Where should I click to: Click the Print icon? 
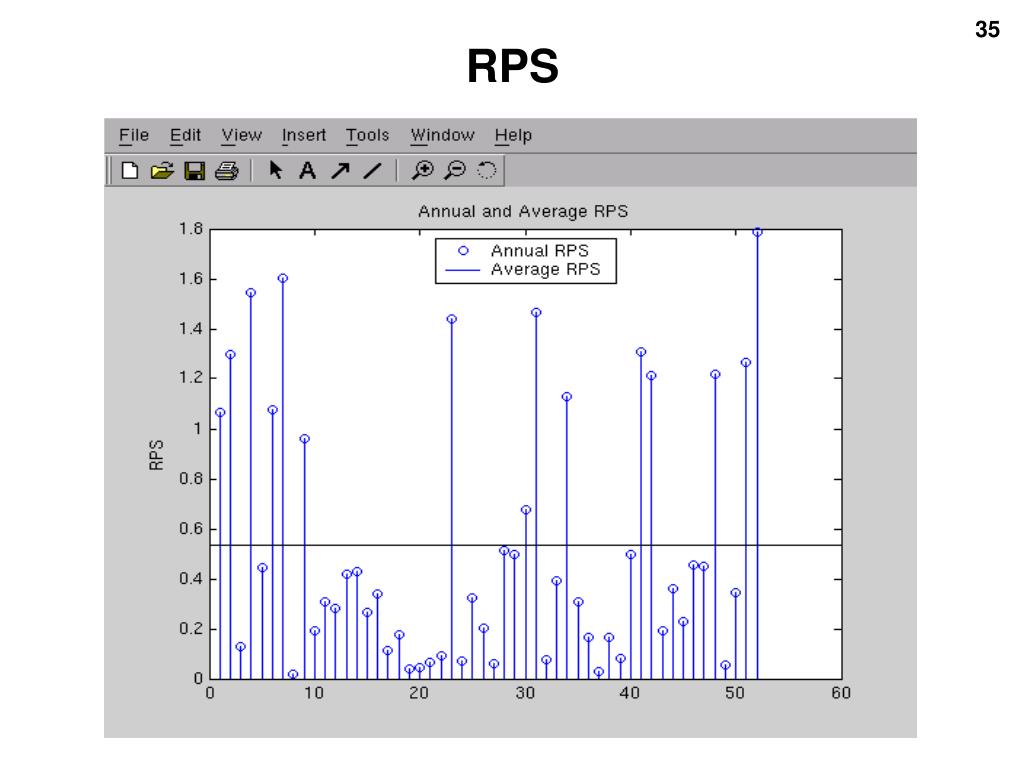click(227, 171)
